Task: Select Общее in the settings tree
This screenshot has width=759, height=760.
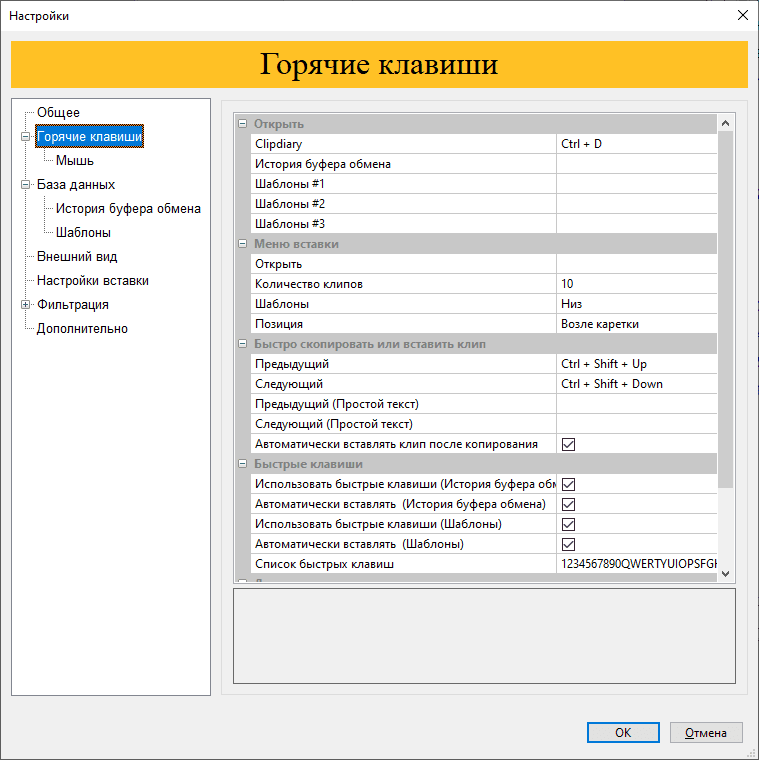Action: [x=58, y=113]
